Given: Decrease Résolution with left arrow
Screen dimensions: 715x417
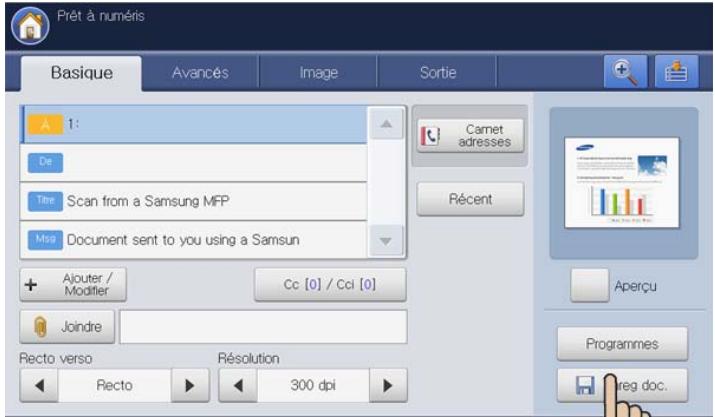Looking at the screenshot, I should 238,386.
